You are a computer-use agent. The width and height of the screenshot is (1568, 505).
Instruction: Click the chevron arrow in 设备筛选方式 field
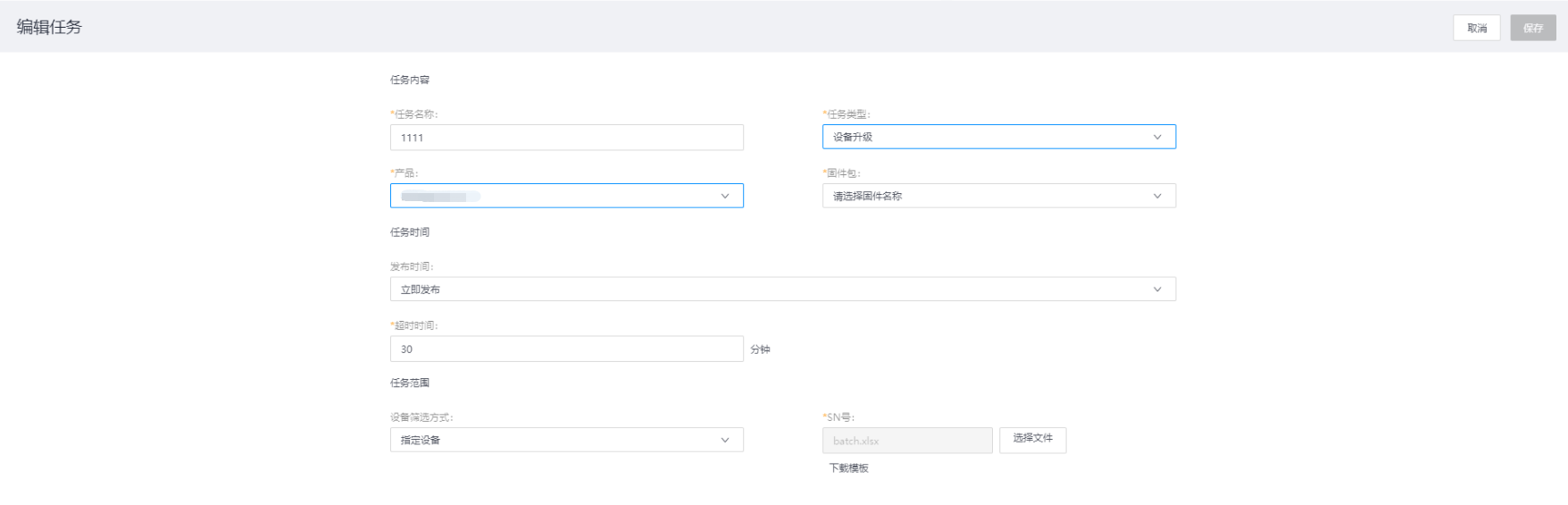click(724, 440)
